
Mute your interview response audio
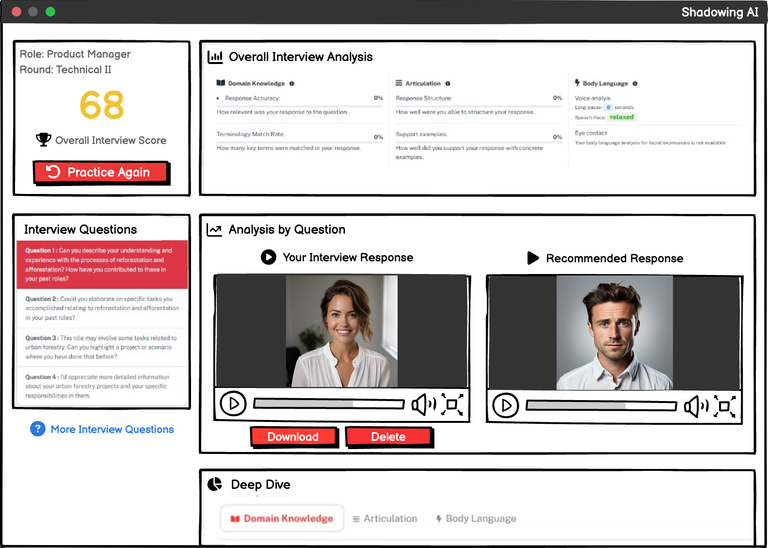(x=424, y=405)
